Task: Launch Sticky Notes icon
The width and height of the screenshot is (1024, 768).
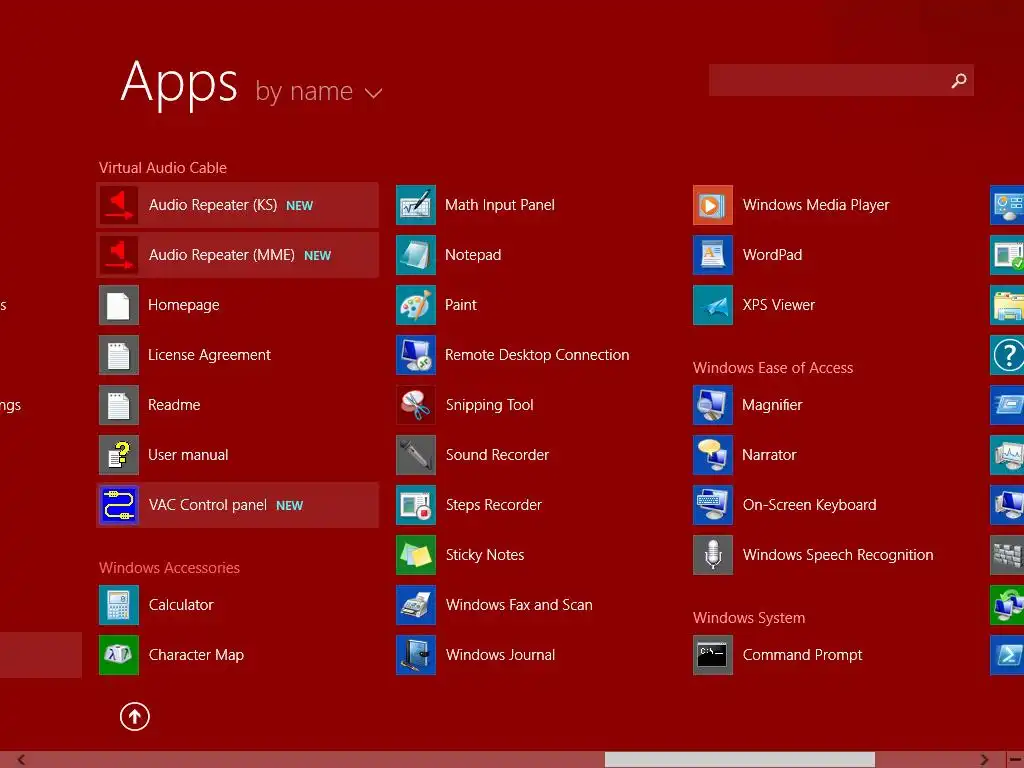Action: click(416, 554)
